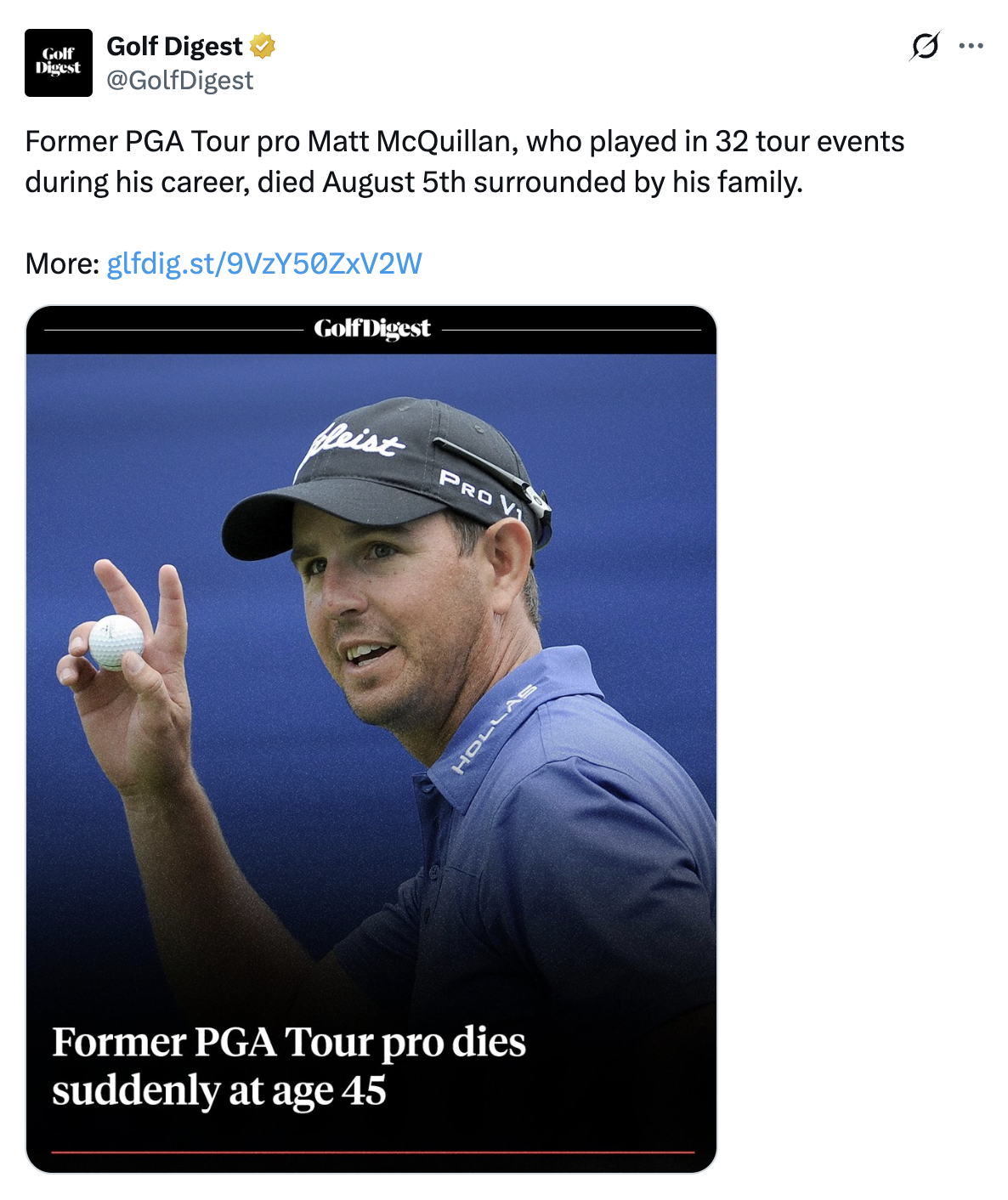This screenshot has height=1200, width=1008.
Task: Open the Grok explain-post icon
Action: [x=924, y=46]
